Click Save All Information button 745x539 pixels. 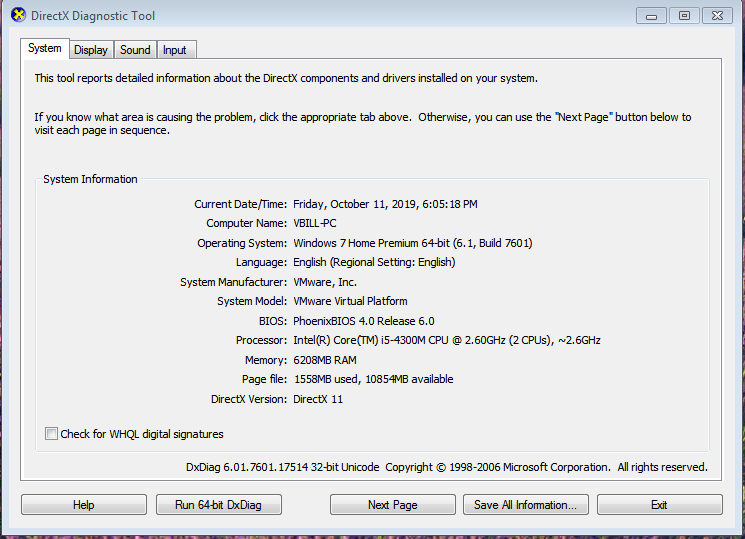[x=525, y=504]
